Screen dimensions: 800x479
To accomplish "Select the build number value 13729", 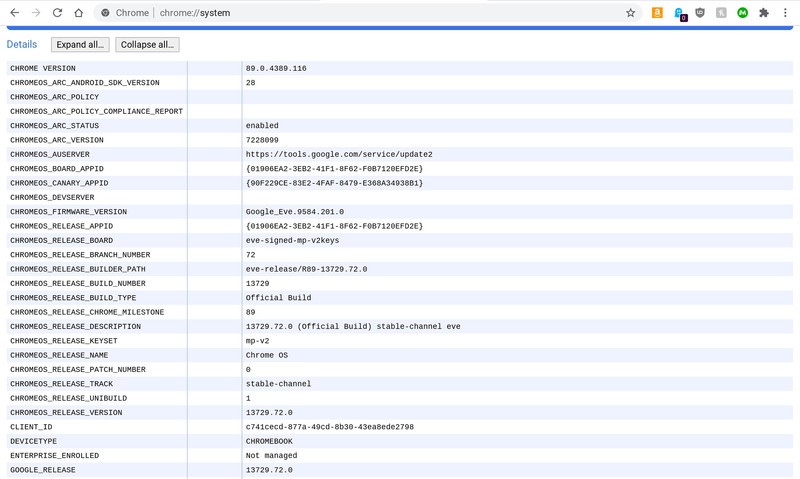I will tap(258, 283).
